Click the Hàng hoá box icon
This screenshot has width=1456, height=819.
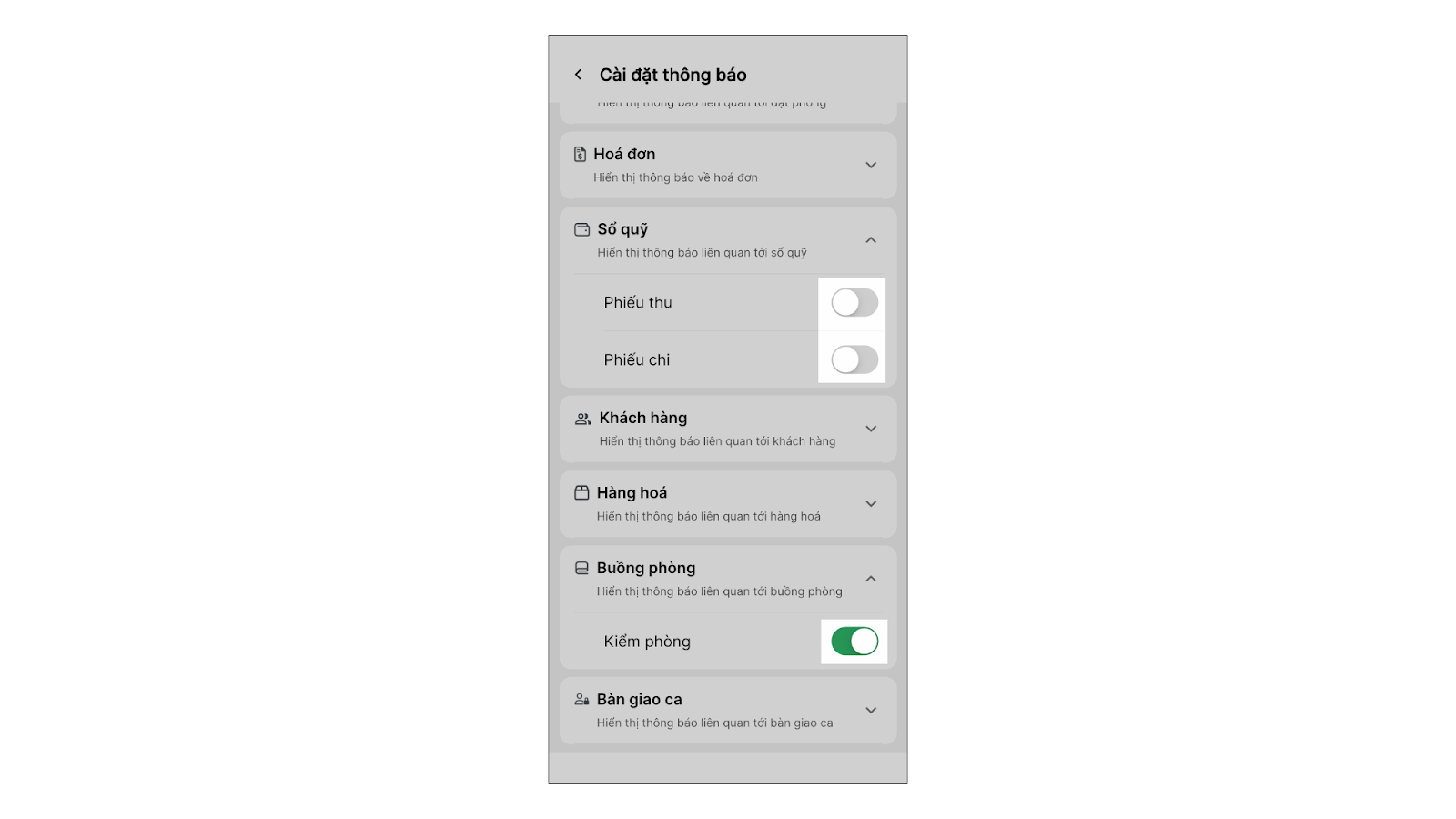coord(581,492)
